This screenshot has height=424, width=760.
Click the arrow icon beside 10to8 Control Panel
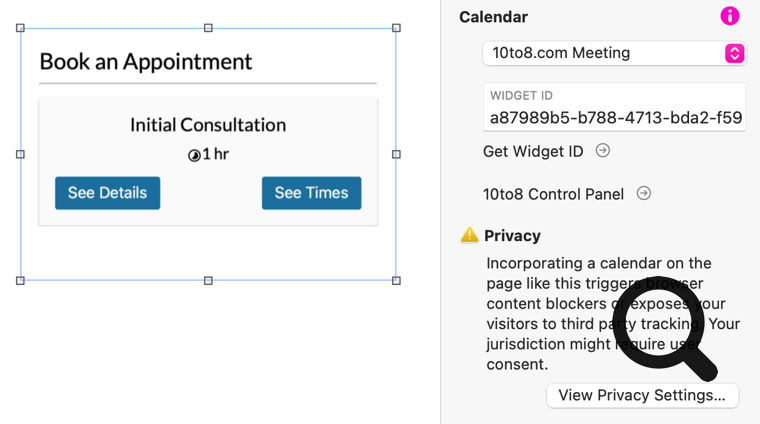coord(644,193)
